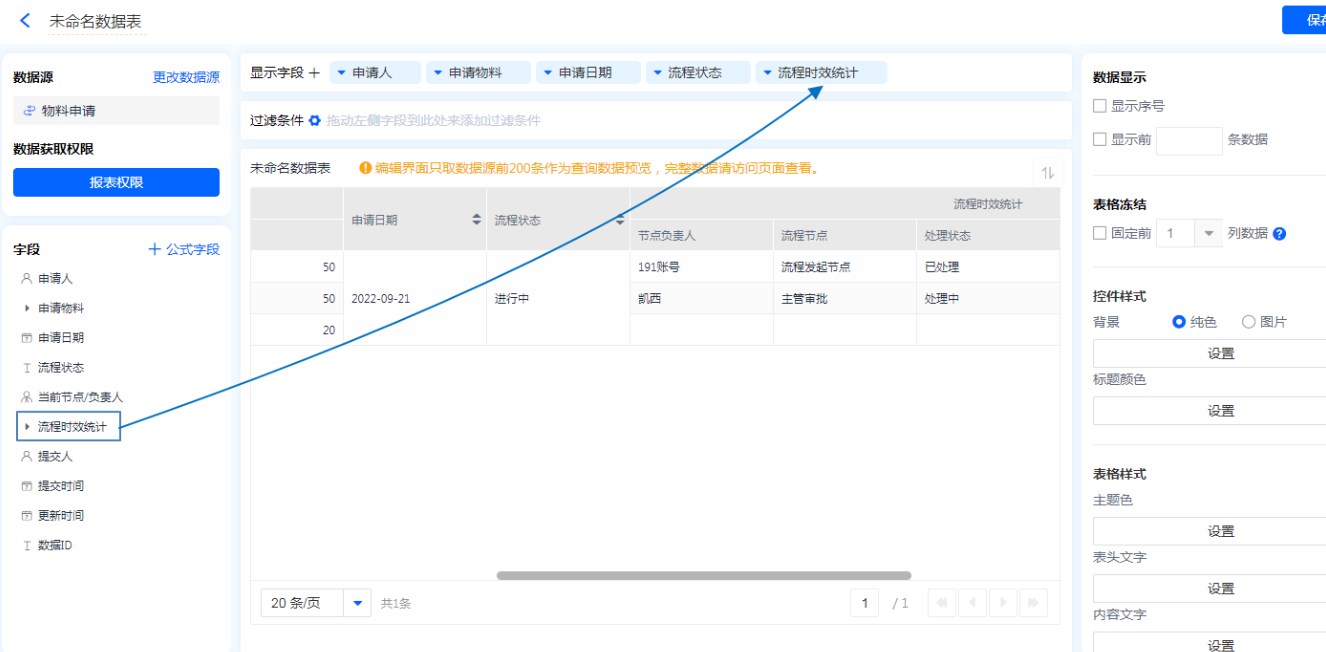
Task: Click the back arrow icon
Action: pyautogui.click(x=25, y=21)
